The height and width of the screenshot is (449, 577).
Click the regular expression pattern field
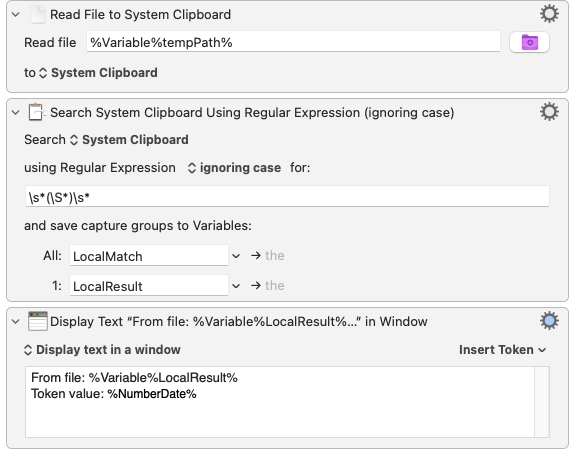point(287,197)
